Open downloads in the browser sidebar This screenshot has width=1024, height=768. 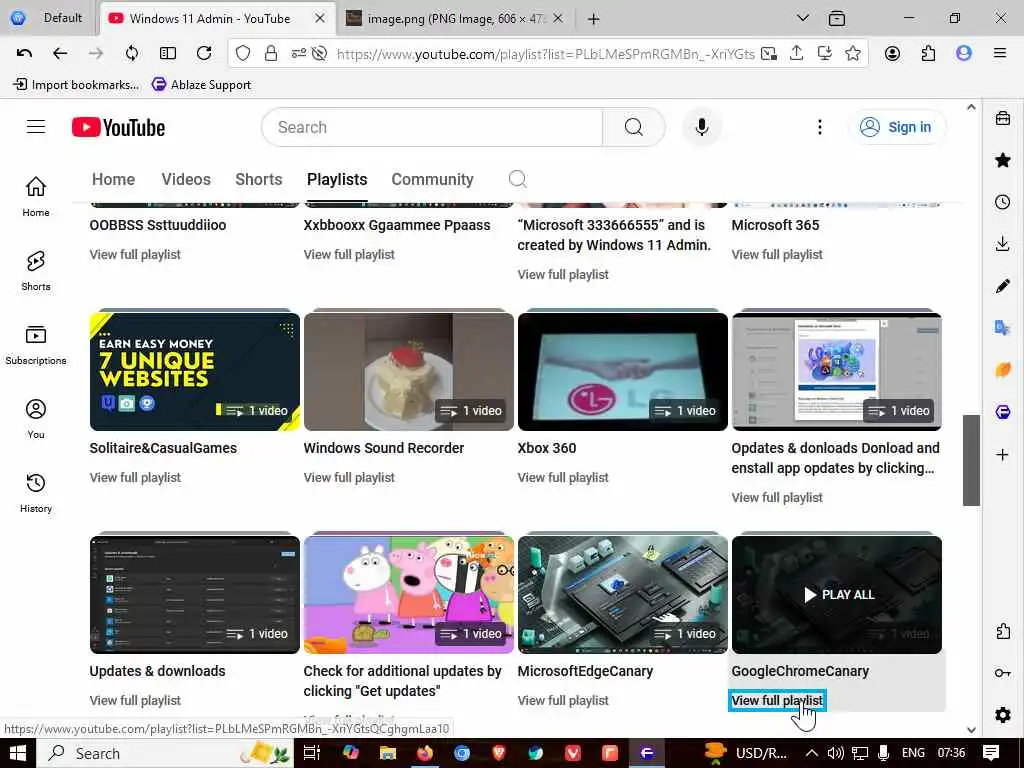tap(1003, 244)
